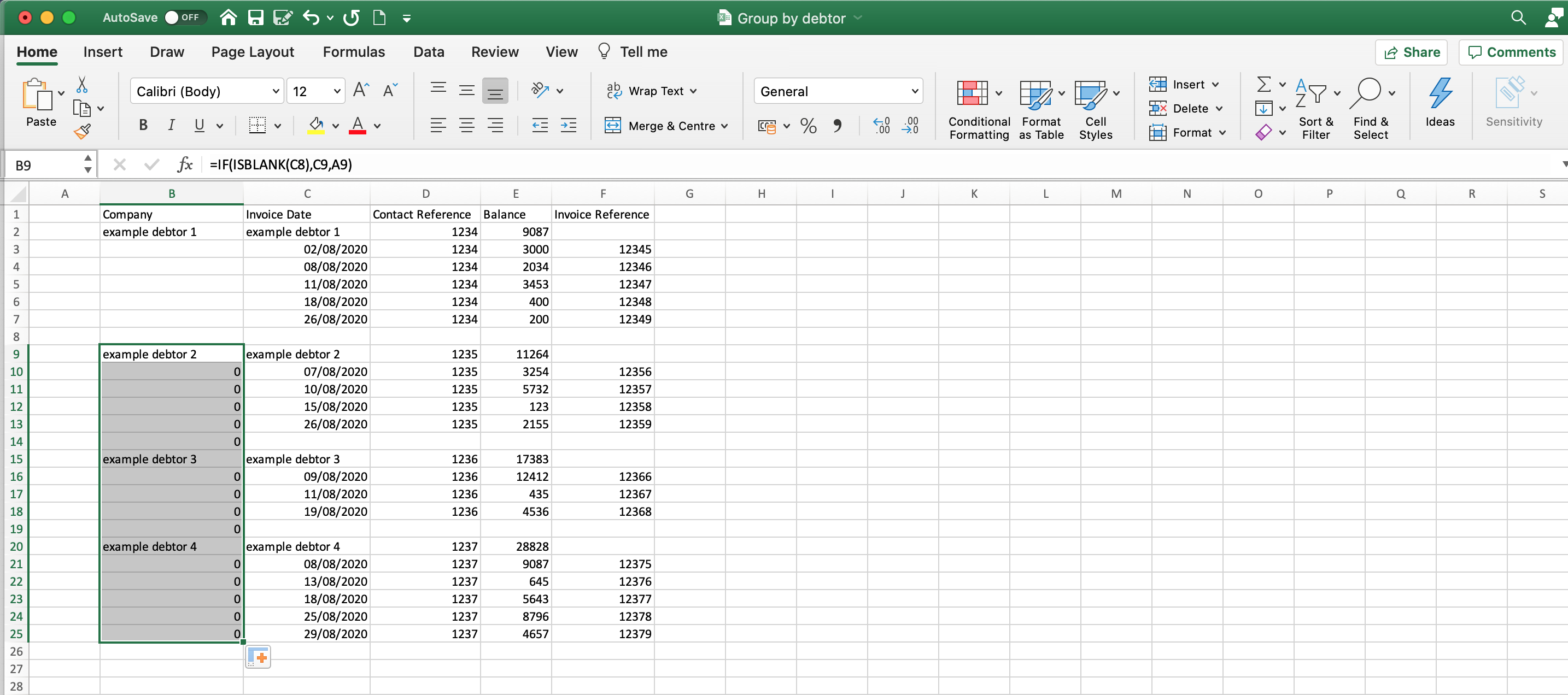Click the AutoSum sigma icon
The width and height of the screenshot is (1568, 695).
[1263, 84]
